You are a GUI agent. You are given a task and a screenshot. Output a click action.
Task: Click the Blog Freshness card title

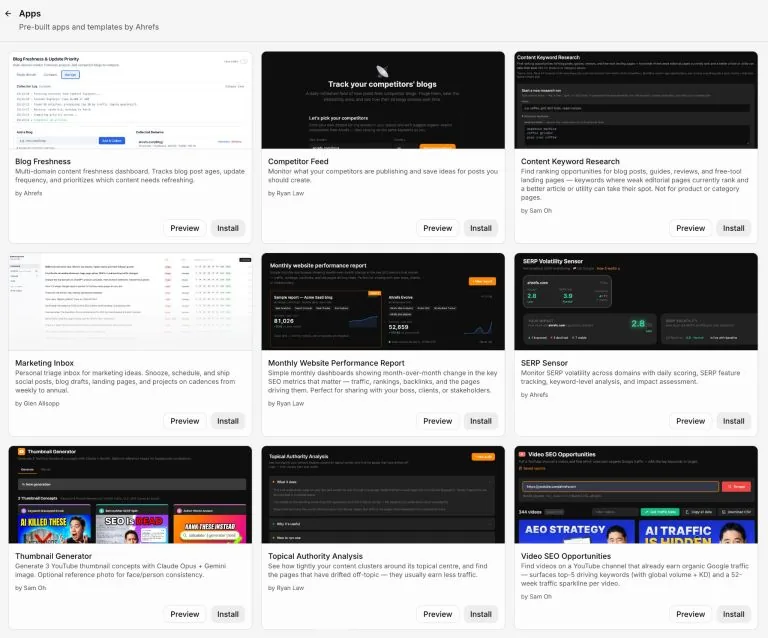[43, 162]
